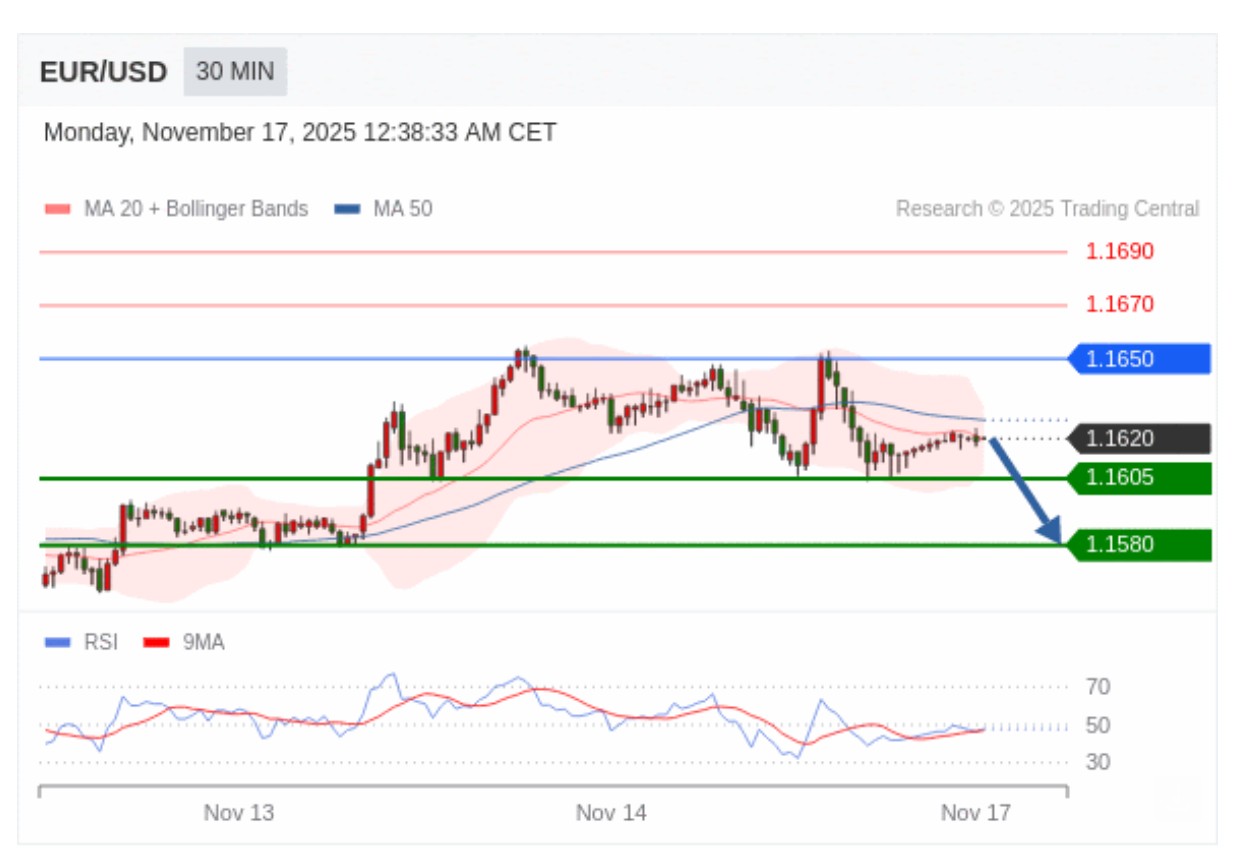The width and height of the screenshot is (1236, 862).
Task: Click the blue downward trend arrow
Action: (1026, 492)
